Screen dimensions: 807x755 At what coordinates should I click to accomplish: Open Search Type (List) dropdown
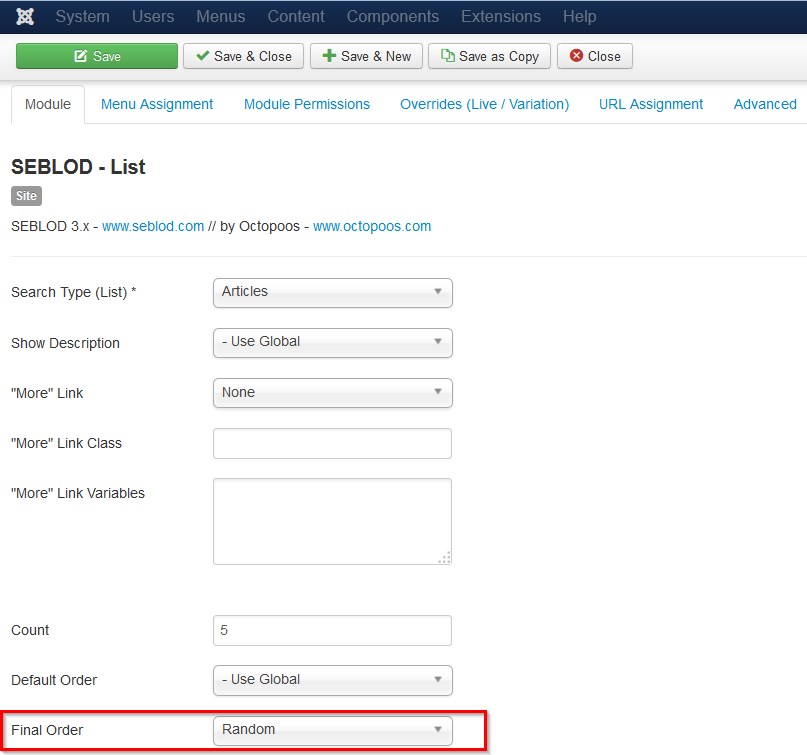click(332, 292)
